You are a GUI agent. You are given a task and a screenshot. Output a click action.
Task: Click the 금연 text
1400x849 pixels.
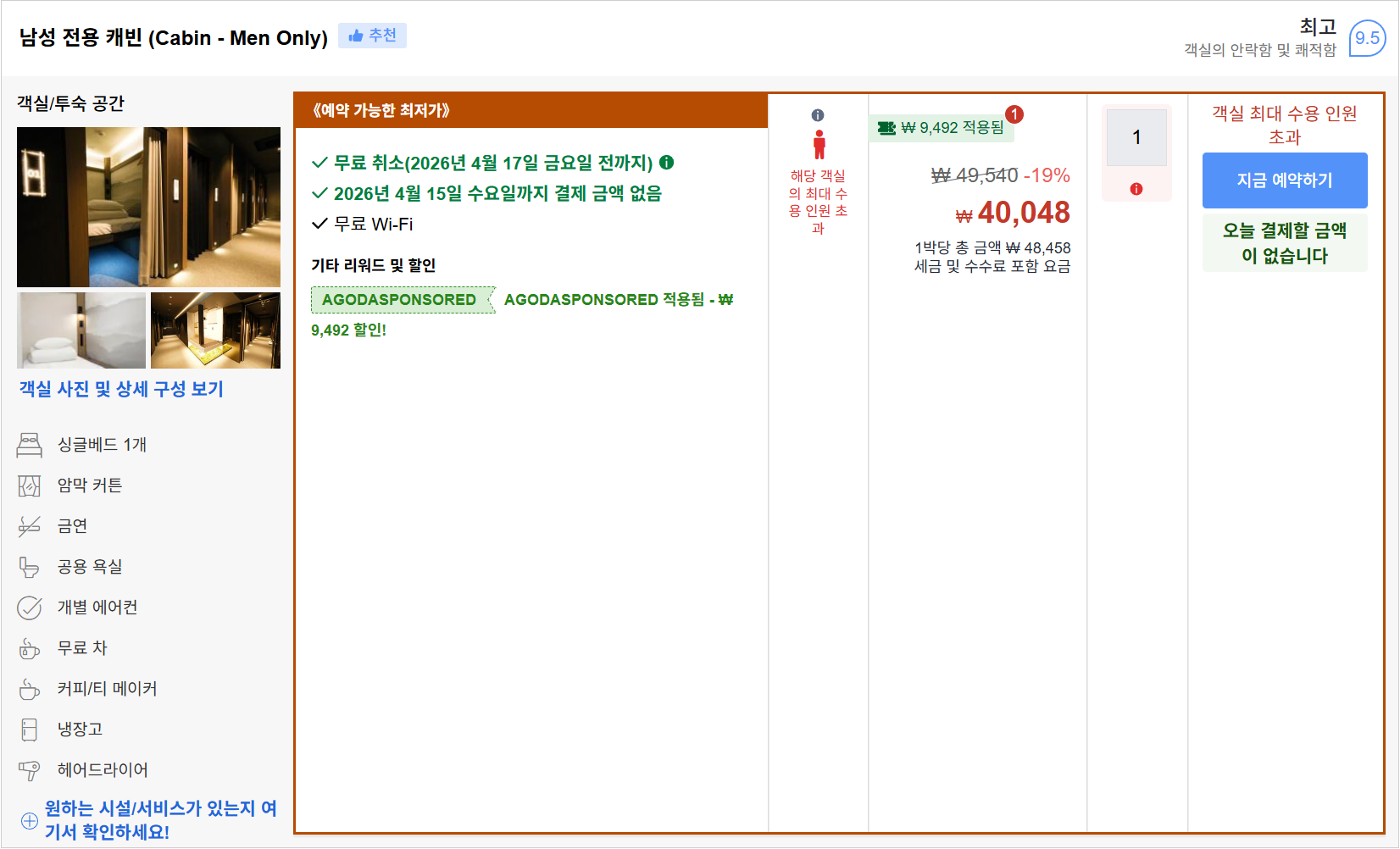72,526
